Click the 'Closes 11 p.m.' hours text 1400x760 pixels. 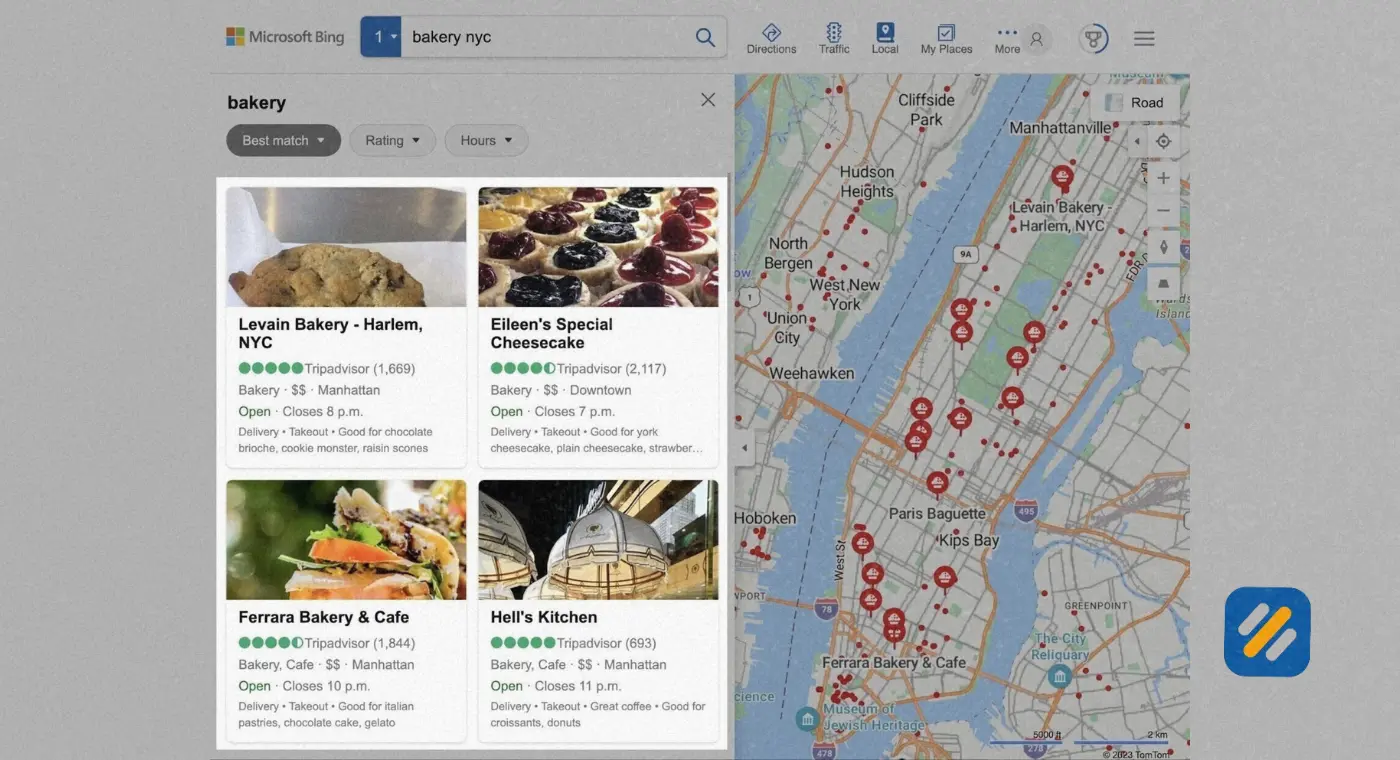click(578, 686)
